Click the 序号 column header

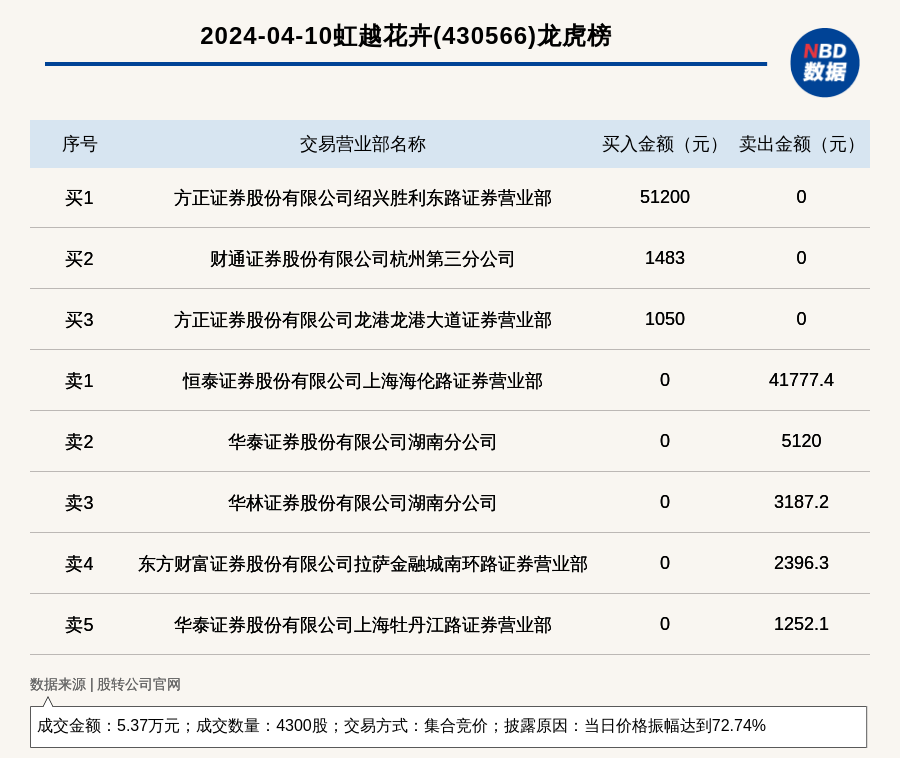(80, 144)
